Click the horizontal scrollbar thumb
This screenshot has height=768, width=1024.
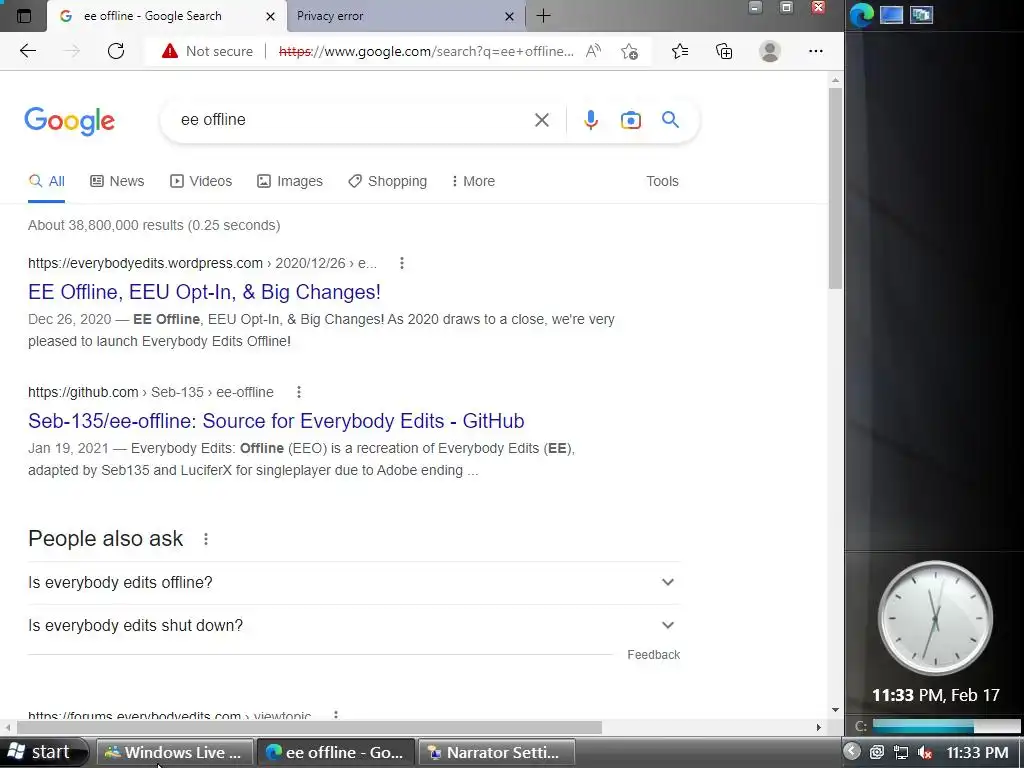coord(309,727)
